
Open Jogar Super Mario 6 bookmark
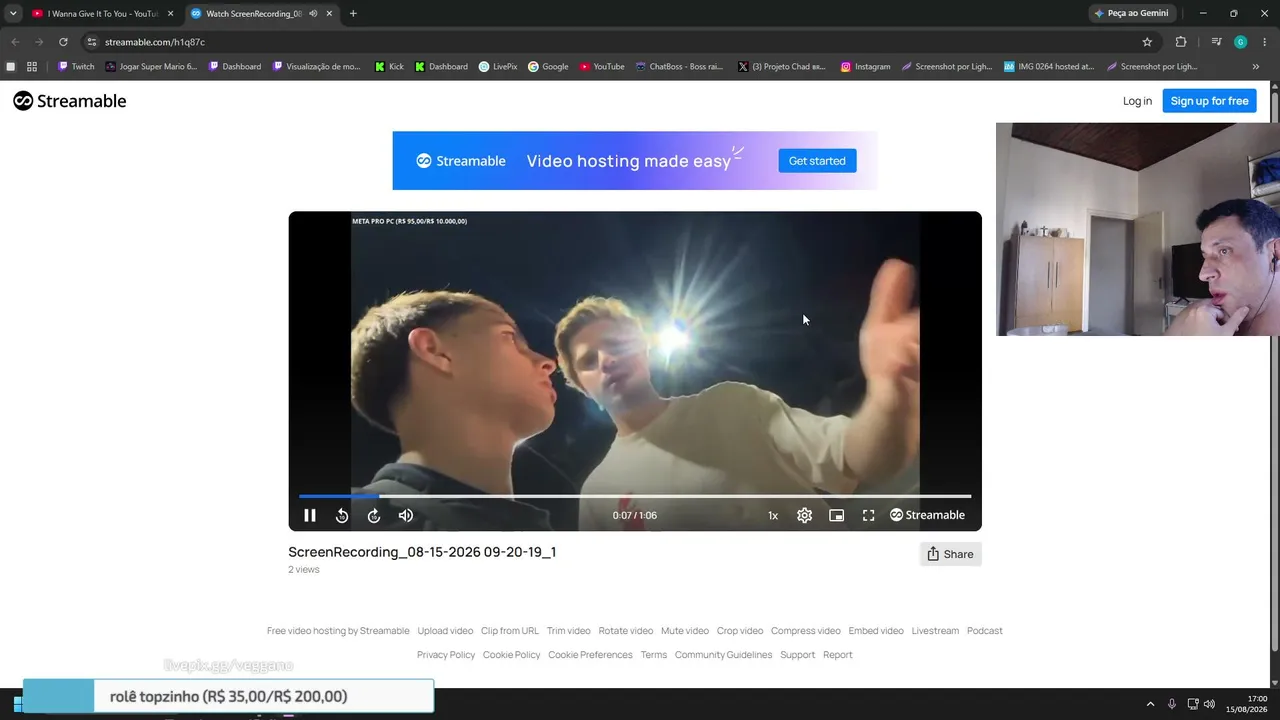coord(151,67)
